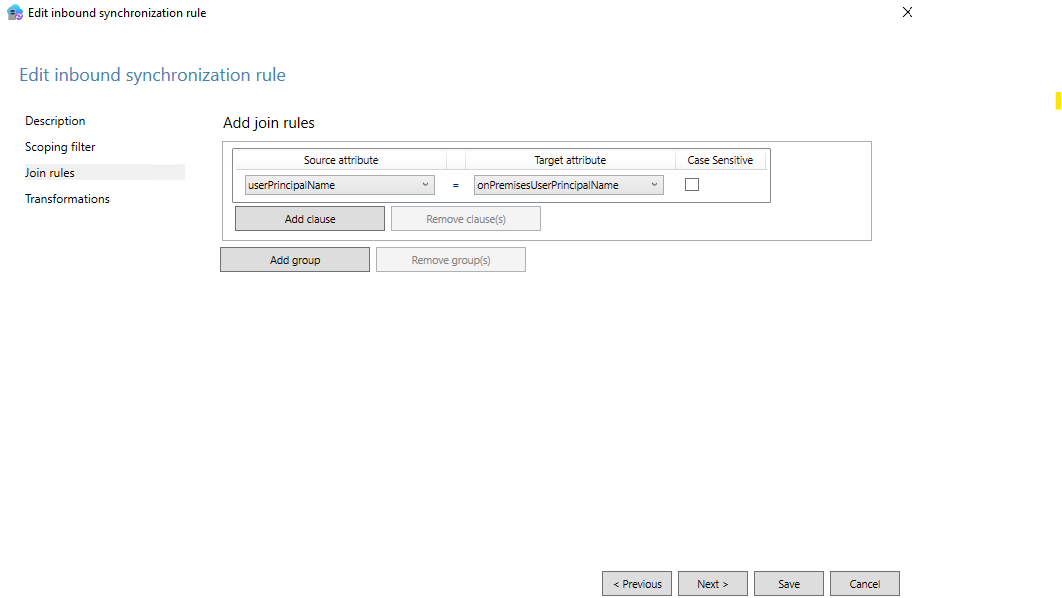Click the Target attribute column header
Screen dimensions: 1062x598
click(x=570, y=159)
